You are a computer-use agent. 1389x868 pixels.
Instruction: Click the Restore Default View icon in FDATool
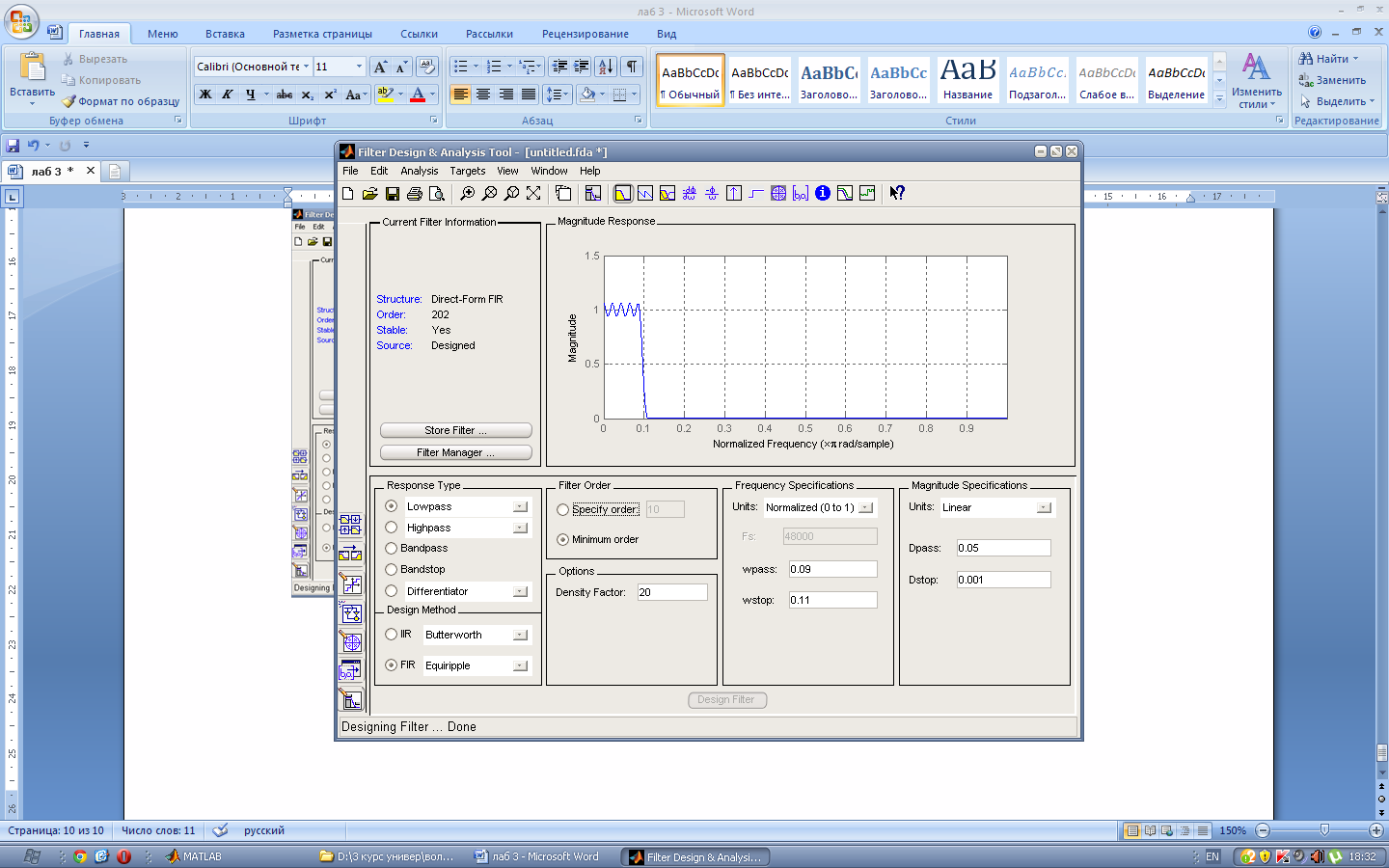click(533, 193)
